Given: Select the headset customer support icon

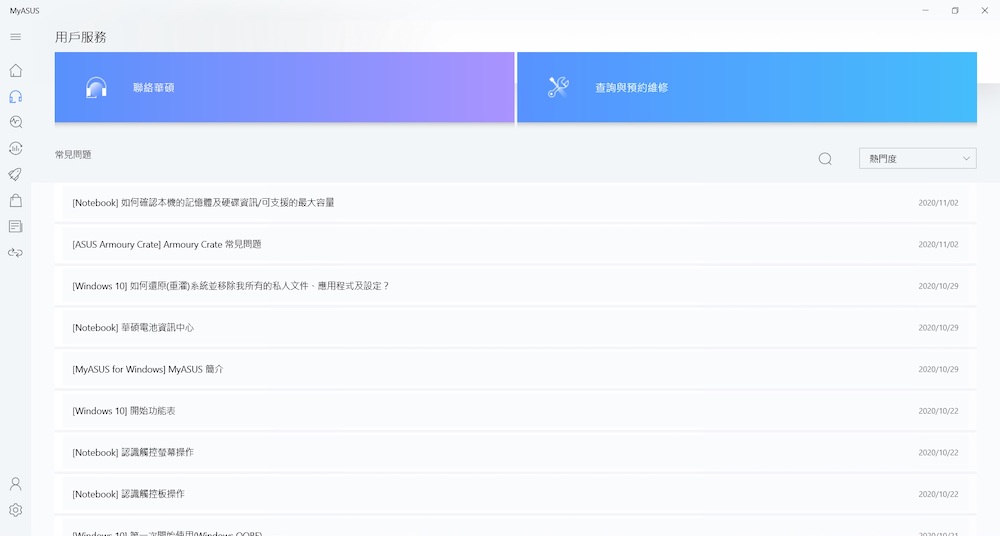Looking at the screenshot, I should (x=15, y=97).
